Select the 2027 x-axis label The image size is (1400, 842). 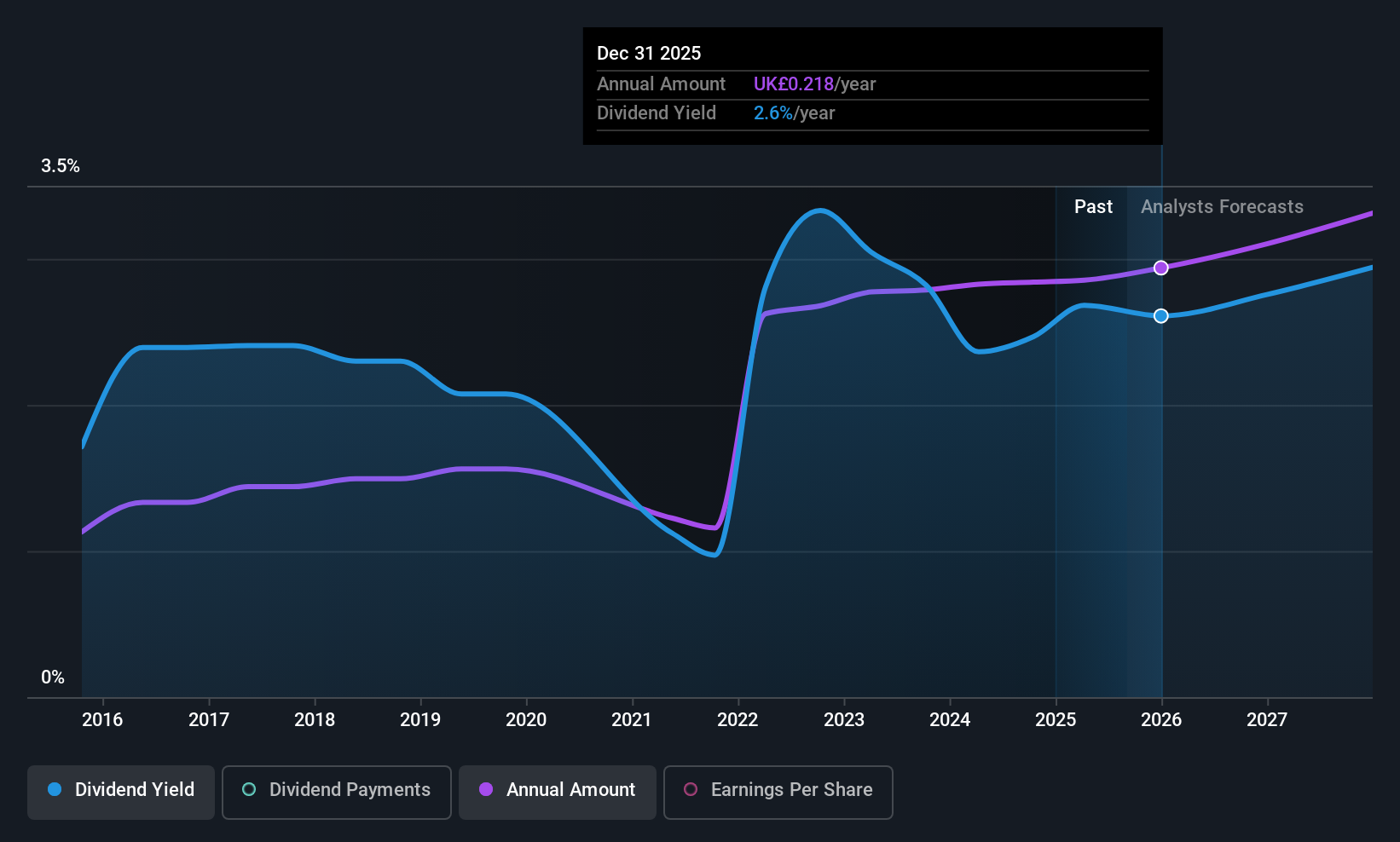pyautogui.click(x=1267, y=719)
